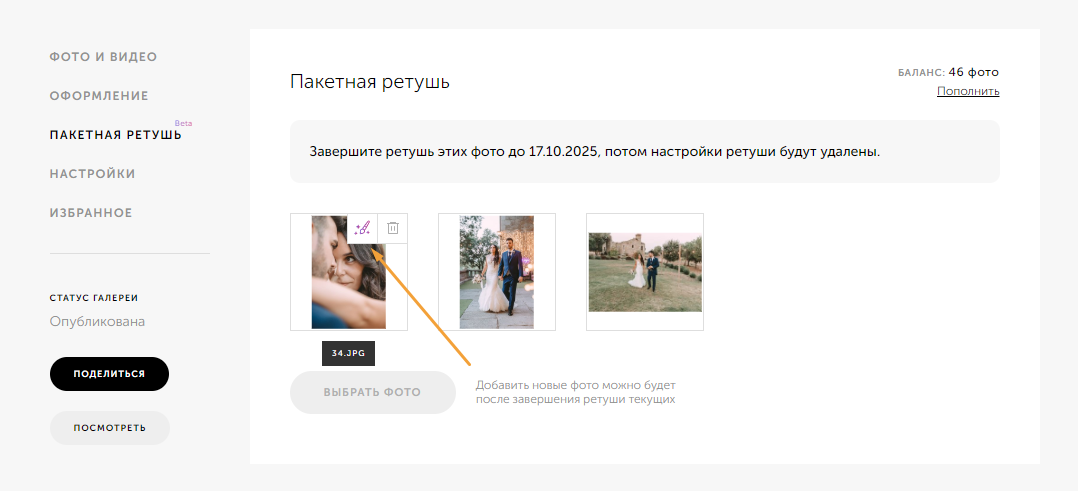The height and width of the screenshot is (491, 1078).
Task: Delete the first photo using trash icon
Action: [393, 228]
